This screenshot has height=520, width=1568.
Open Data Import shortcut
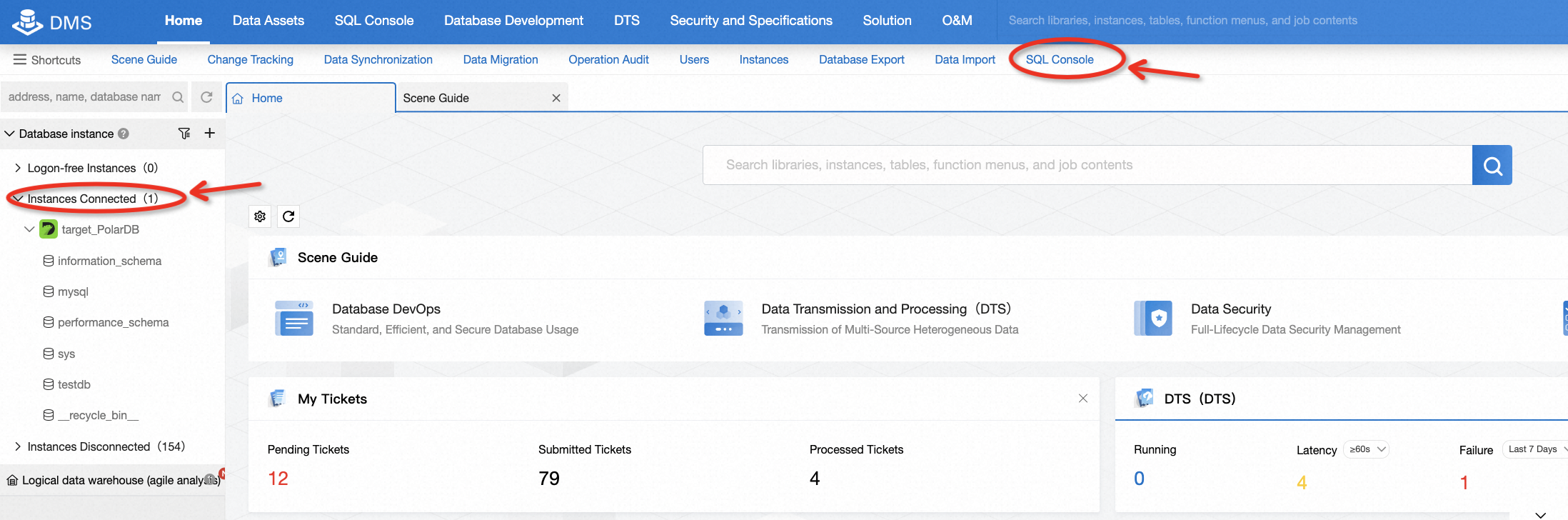point(965,59)
